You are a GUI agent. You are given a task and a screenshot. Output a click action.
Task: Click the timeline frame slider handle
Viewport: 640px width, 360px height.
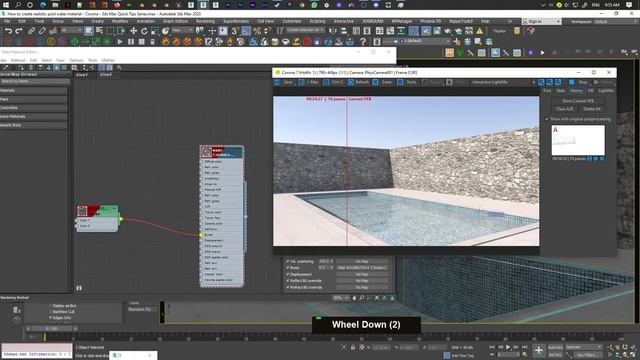[52, 328]
